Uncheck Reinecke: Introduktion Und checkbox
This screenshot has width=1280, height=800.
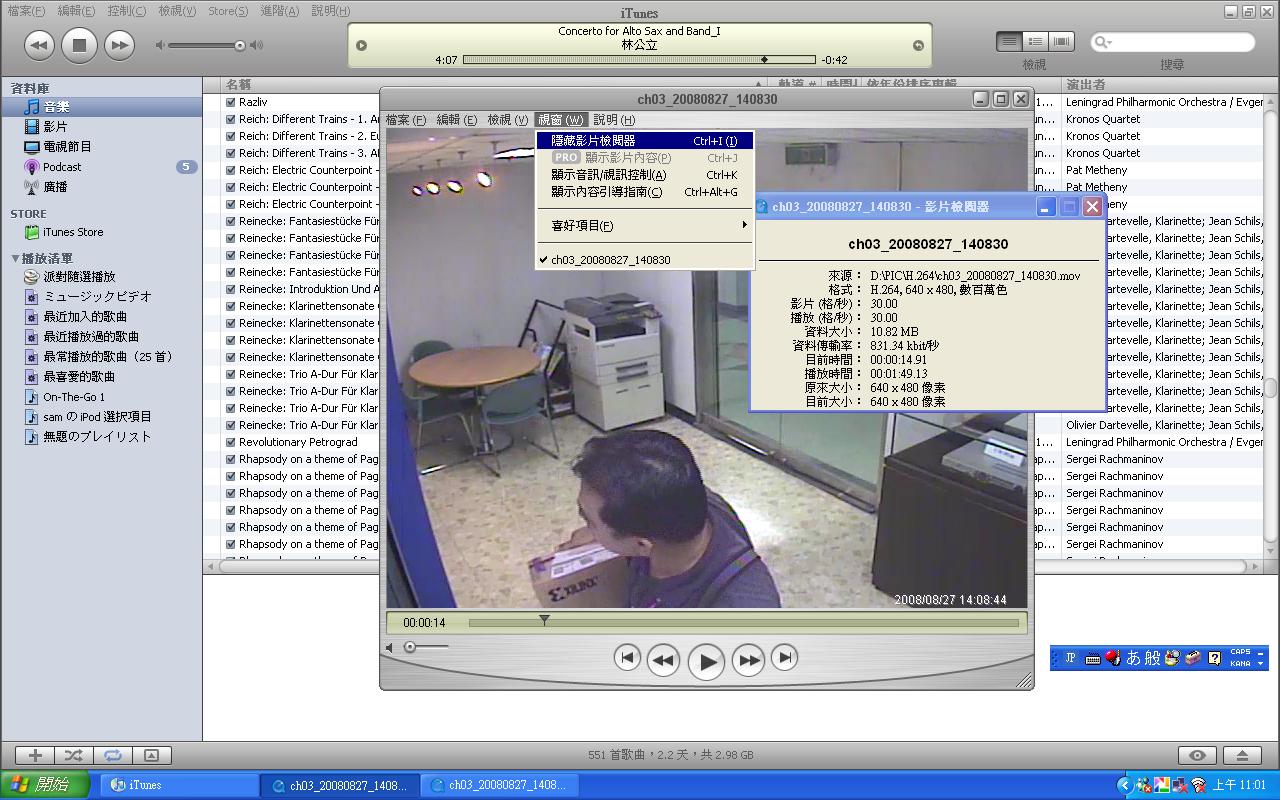click(231, 289)
